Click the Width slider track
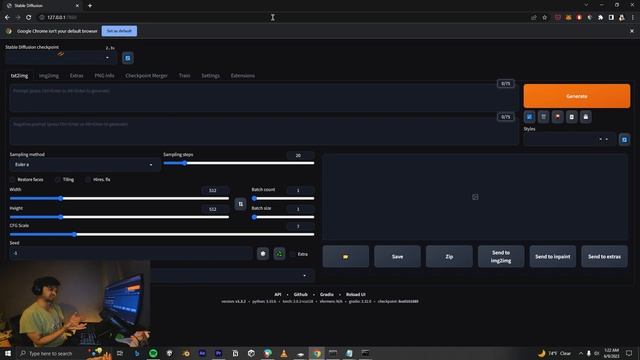This screenshot has height=360, width=640. pos(119,198)
